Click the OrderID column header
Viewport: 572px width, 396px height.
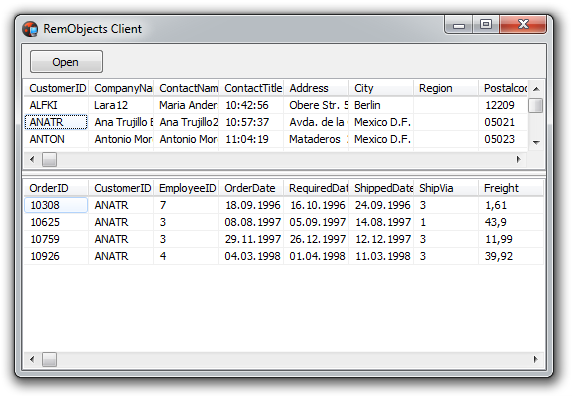tap(56, 188)
